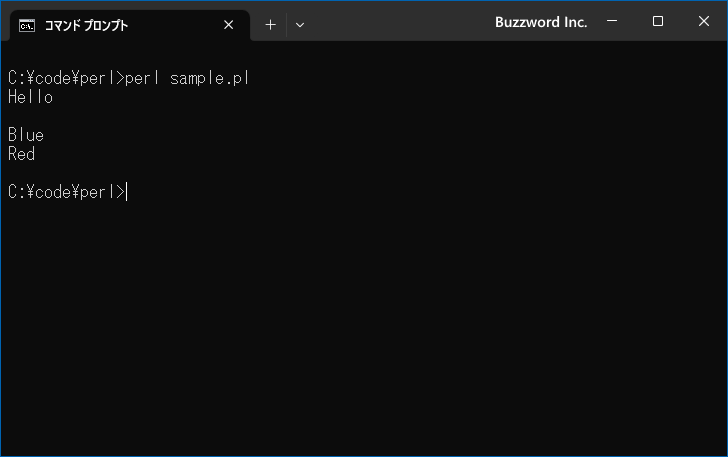Minimize the terminal window
This screenshot has width=728, height=457.
(x=612, y=21)
